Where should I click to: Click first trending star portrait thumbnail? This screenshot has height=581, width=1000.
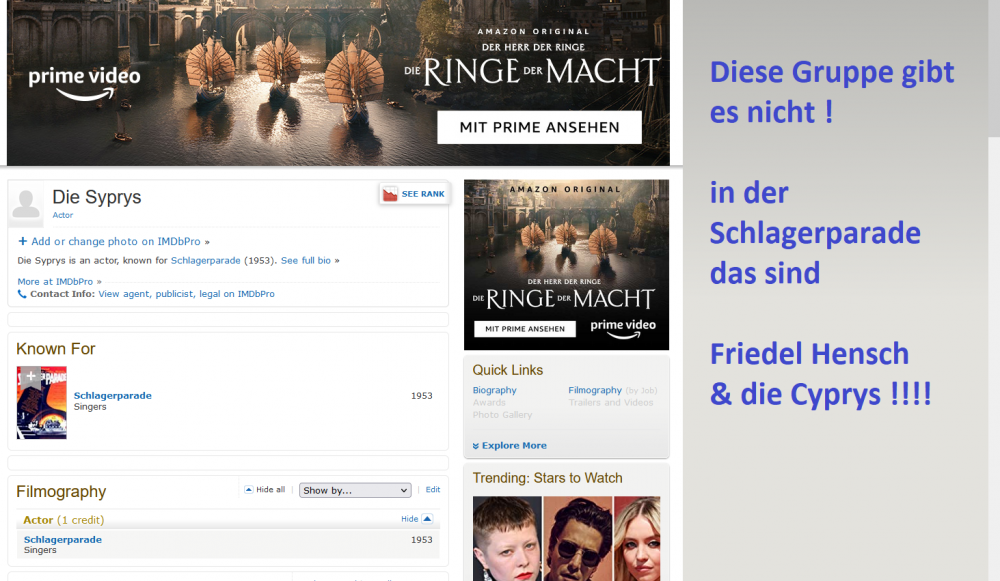(x=508, y=539)
